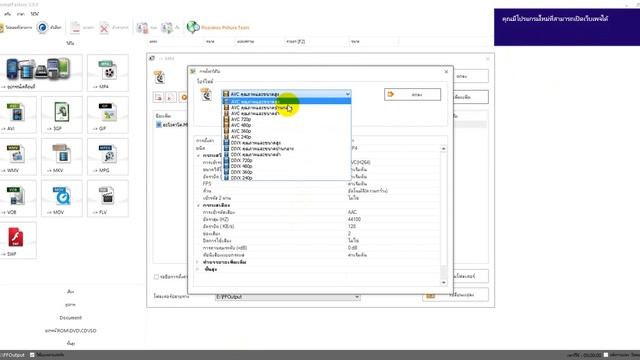Screen dimensions: 640x360
Task: Click the Remove task toolbar icon
Action: tap(75, 27)
